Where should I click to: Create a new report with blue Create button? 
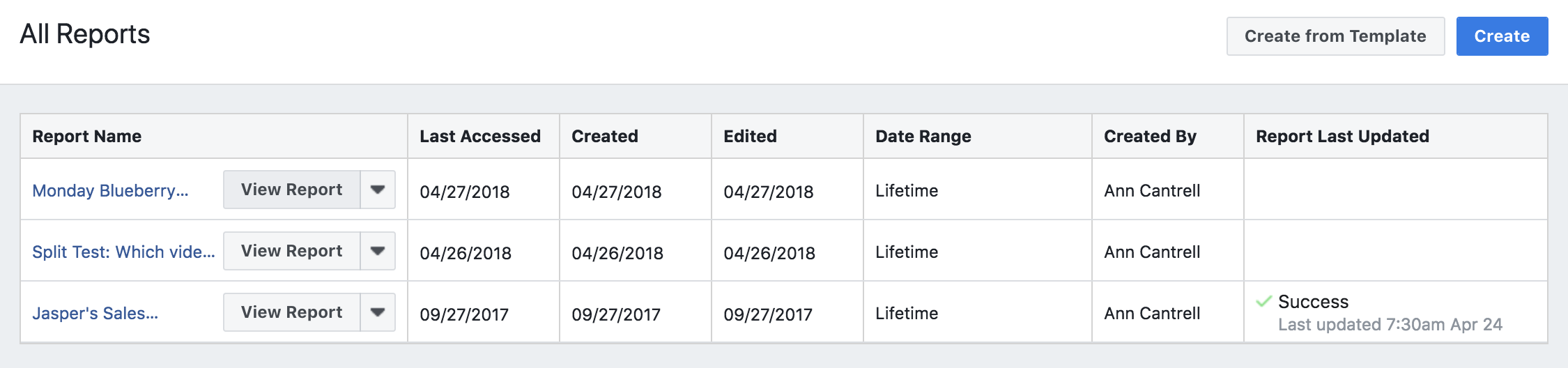pos(1502,36)
